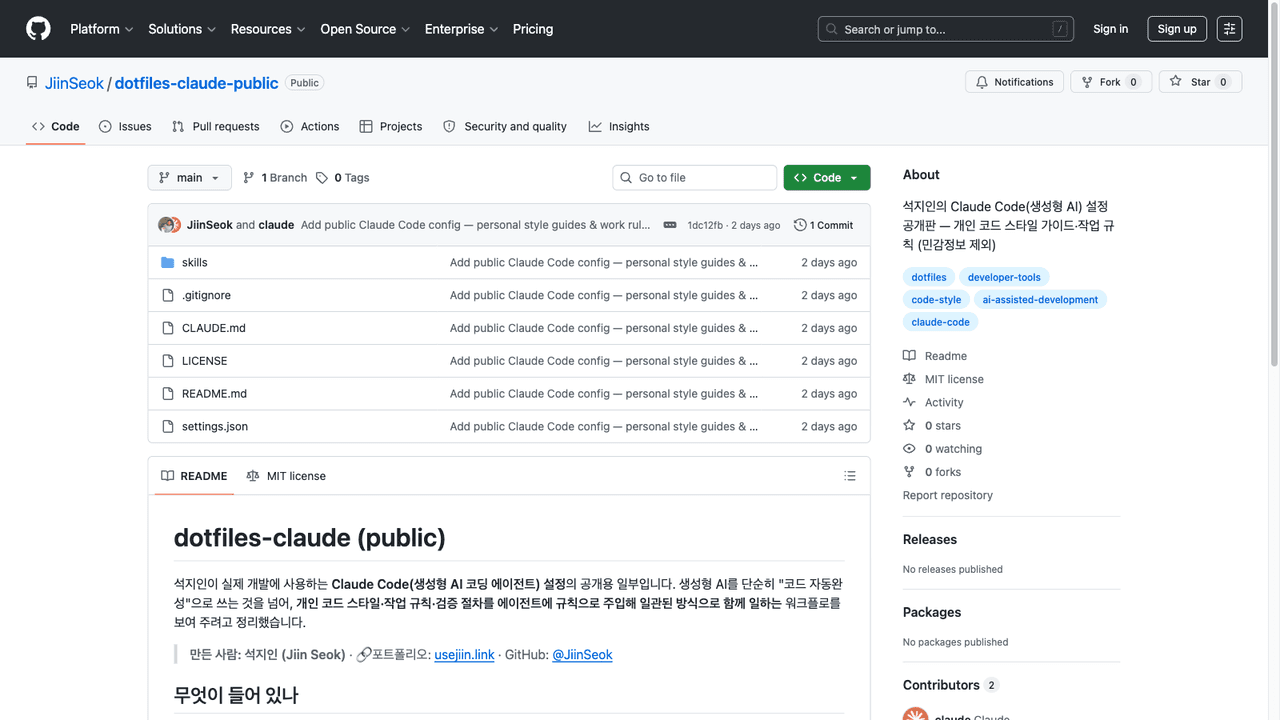Fork this repository
The width and height of the screenshot is (1280, 720).
click(1111, 82)
